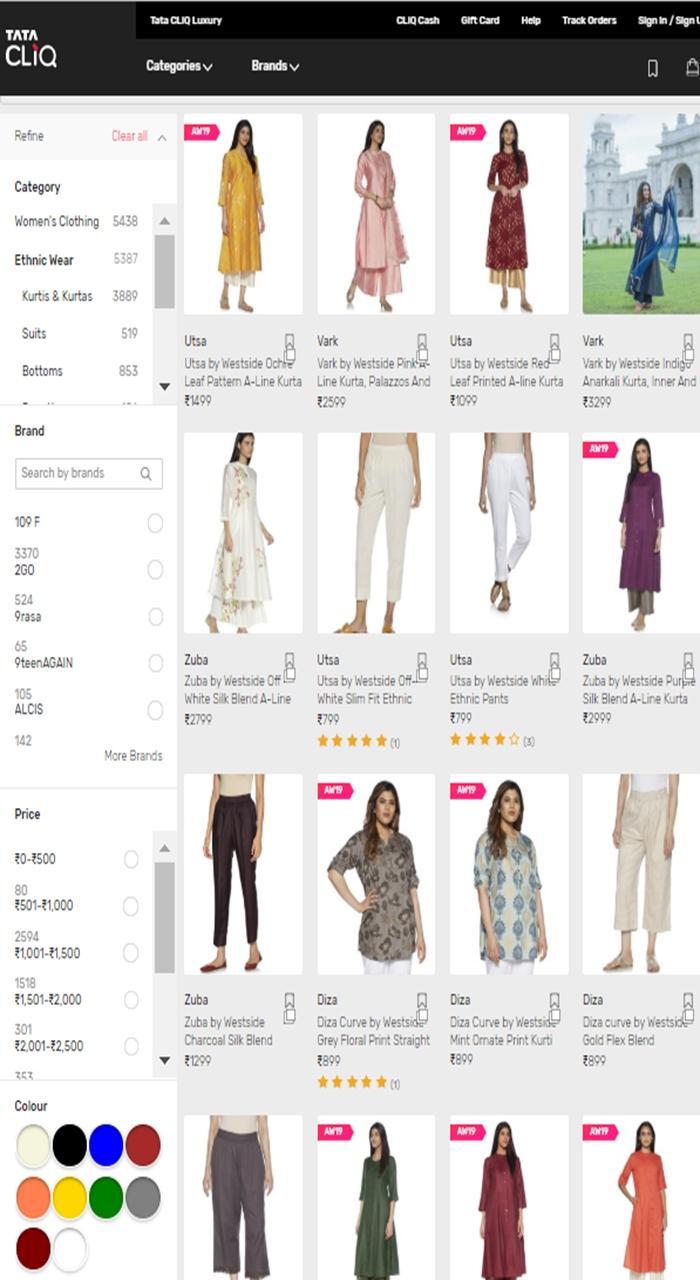Select the 9rasa brand radio button
Screen dimensions: 700x1280
pyautogui.click(x=155, y=616)
